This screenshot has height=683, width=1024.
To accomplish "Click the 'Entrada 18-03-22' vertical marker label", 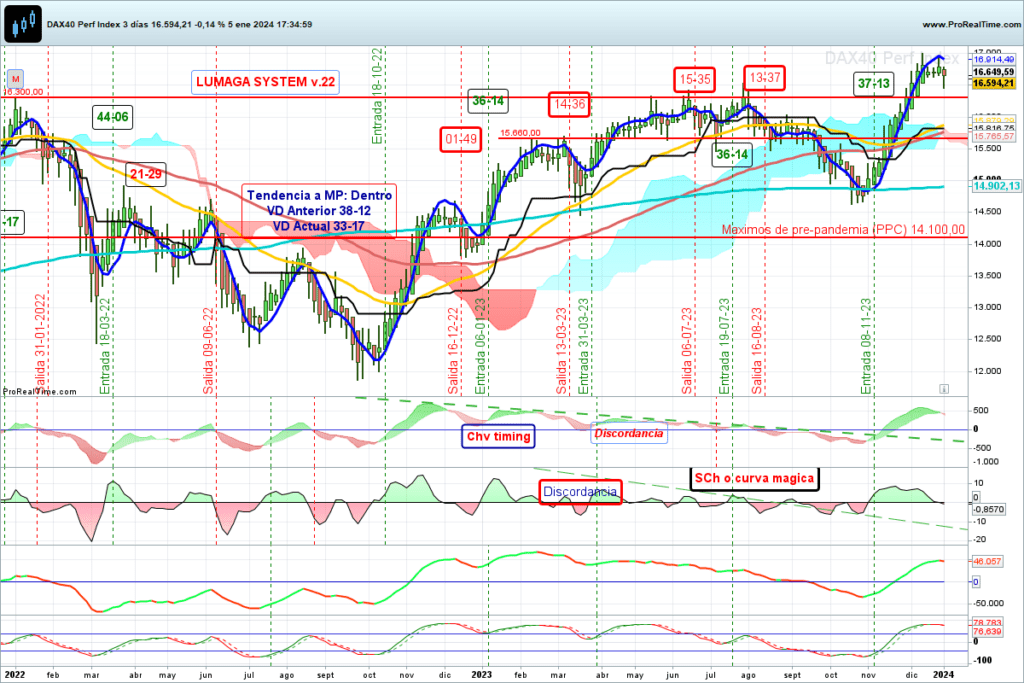I will point(104,346).
